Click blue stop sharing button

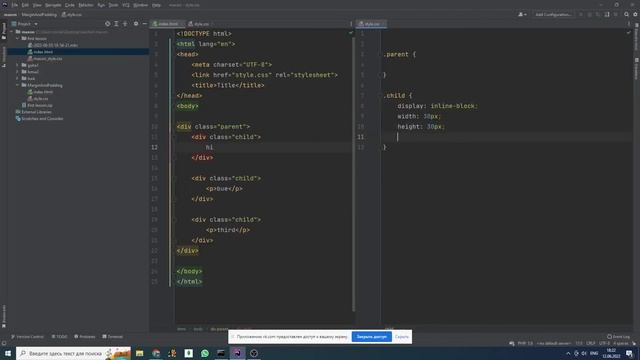coord(371,337)
